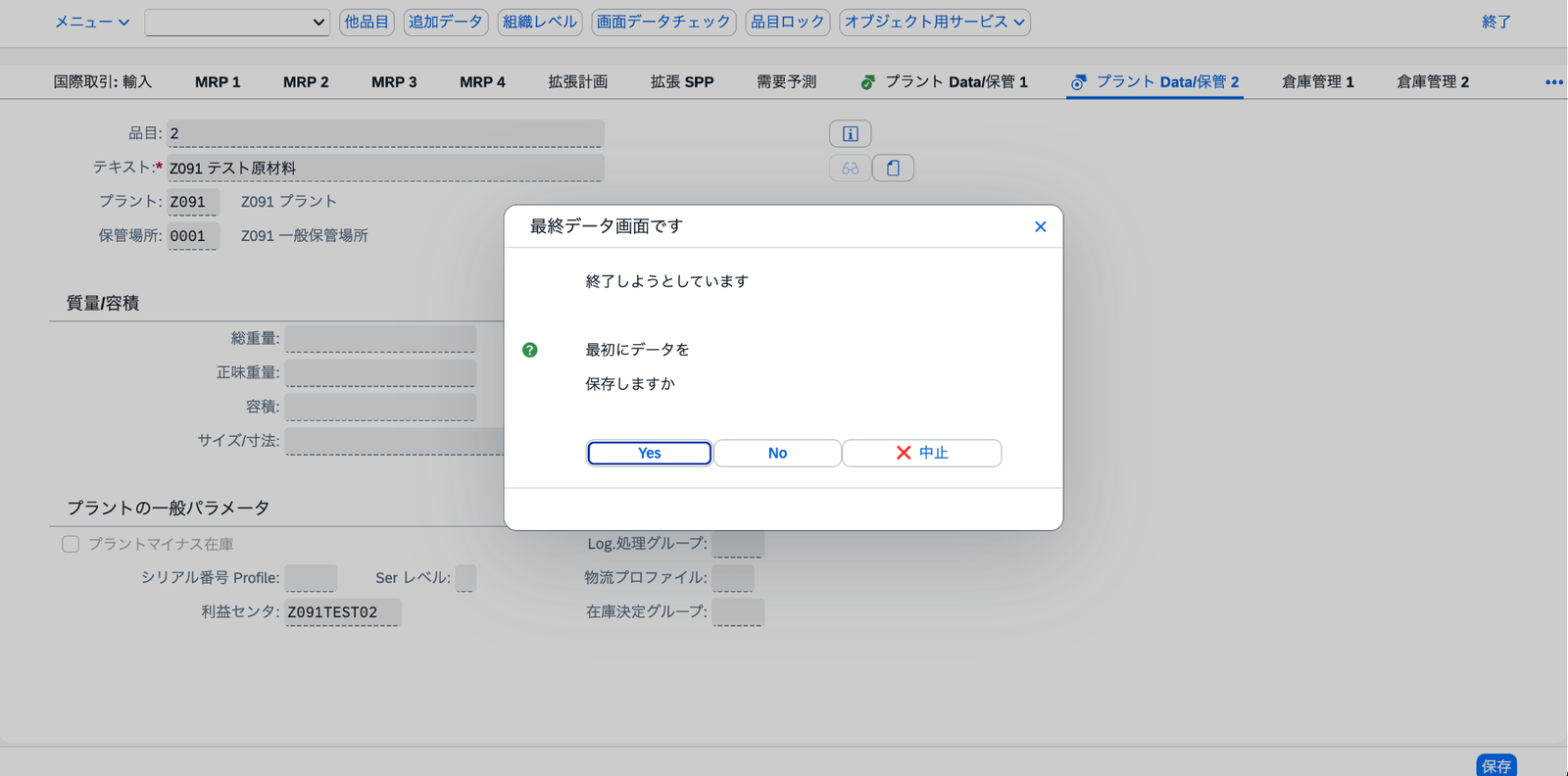Click the シリアル番号 Profile input field
Screen dimensions: 1568x776
[311, 578]
